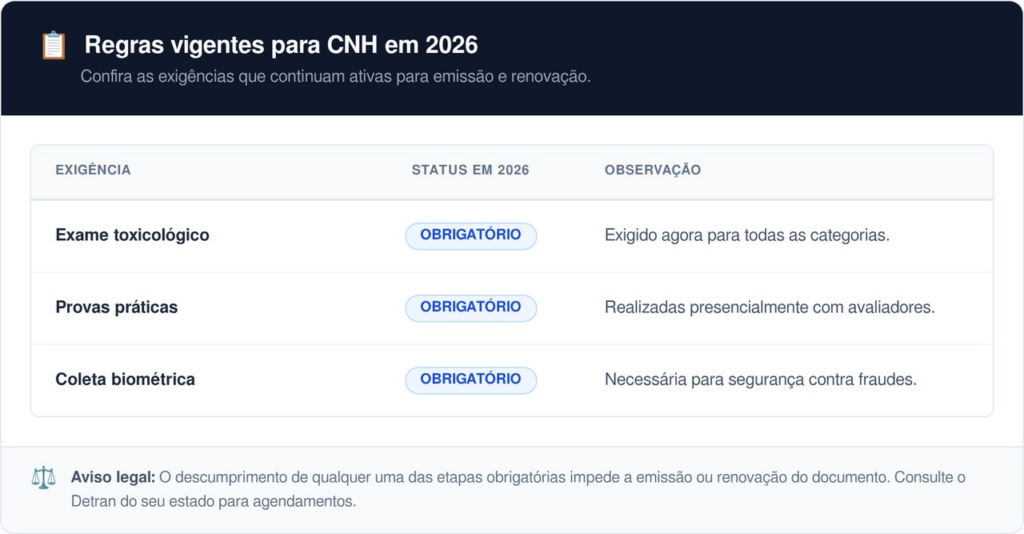Click the STATUS EM 2026 column header
The width and height of the screenshot is (1024, 534).
(470, 170)
